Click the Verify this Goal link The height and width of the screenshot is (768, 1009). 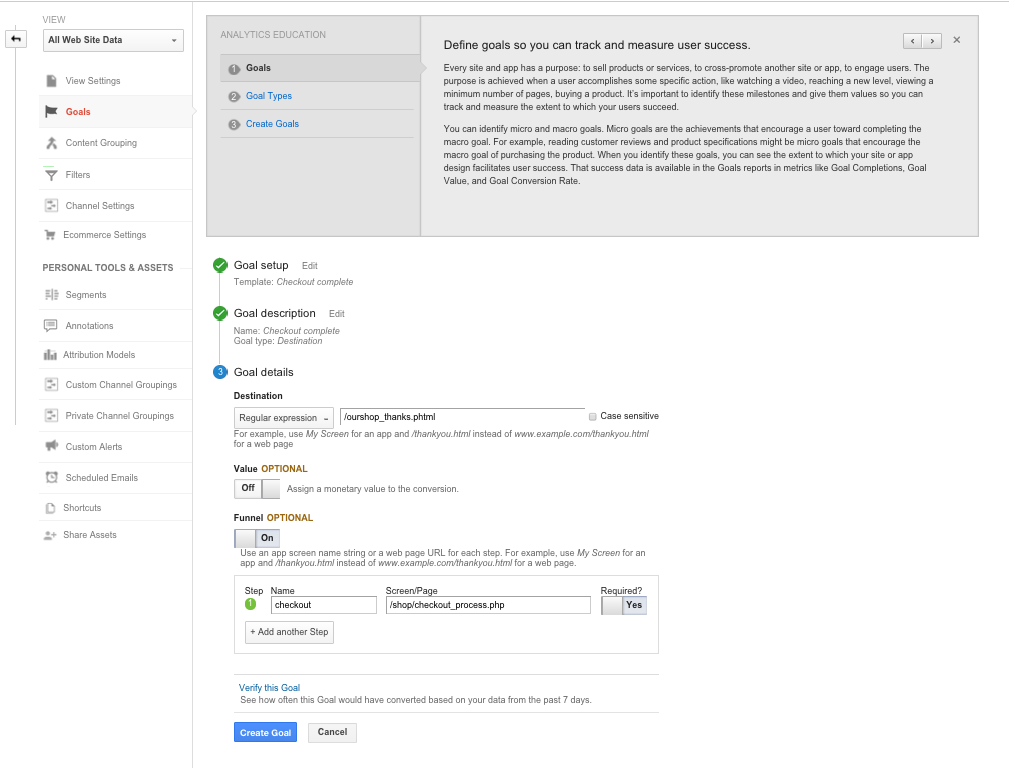pyautogui.click(x=269, y=688)
